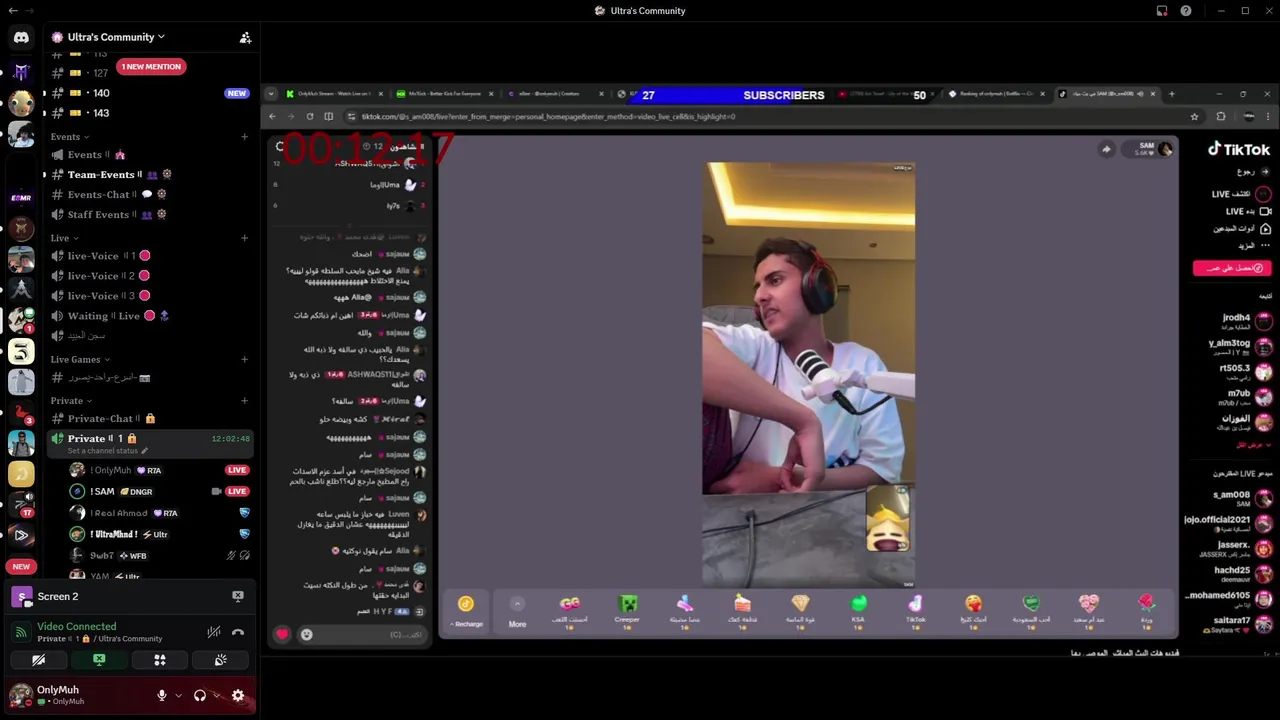Click the LIVE badge next to !OnlyMuh
This screenshot has width=1280, height=720.
point(237,470)
